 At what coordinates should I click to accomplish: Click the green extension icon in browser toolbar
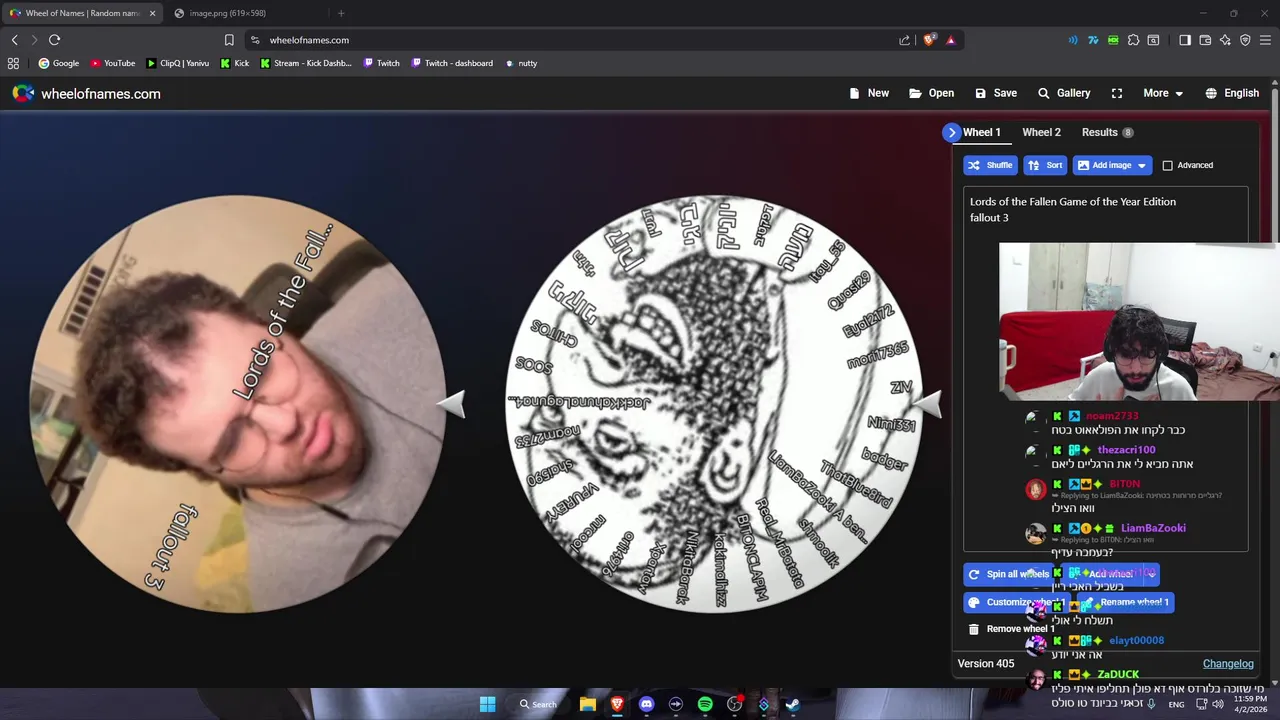tap(1113, 40)
